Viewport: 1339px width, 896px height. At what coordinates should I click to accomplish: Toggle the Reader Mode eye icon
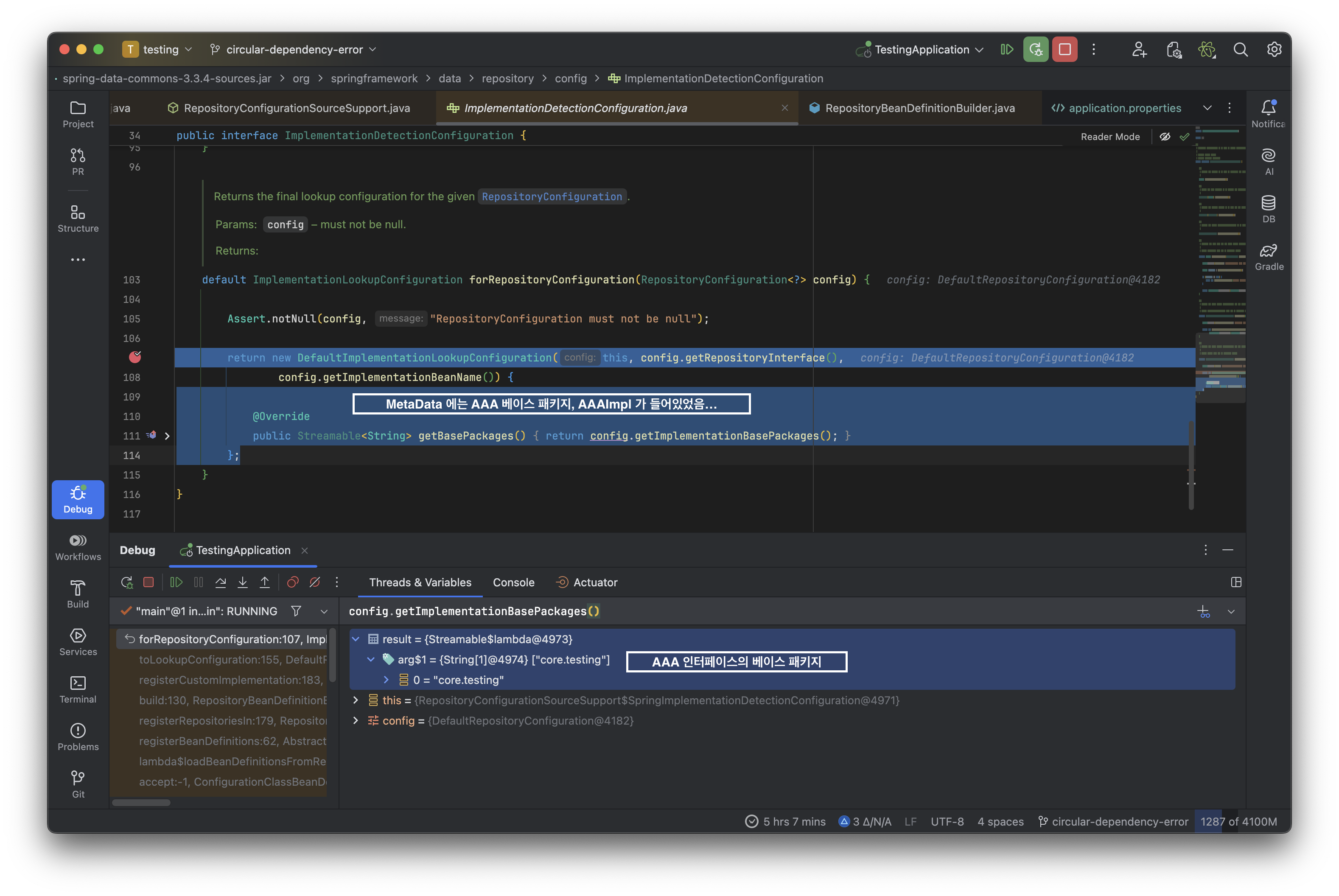(x=1165, y=137)
